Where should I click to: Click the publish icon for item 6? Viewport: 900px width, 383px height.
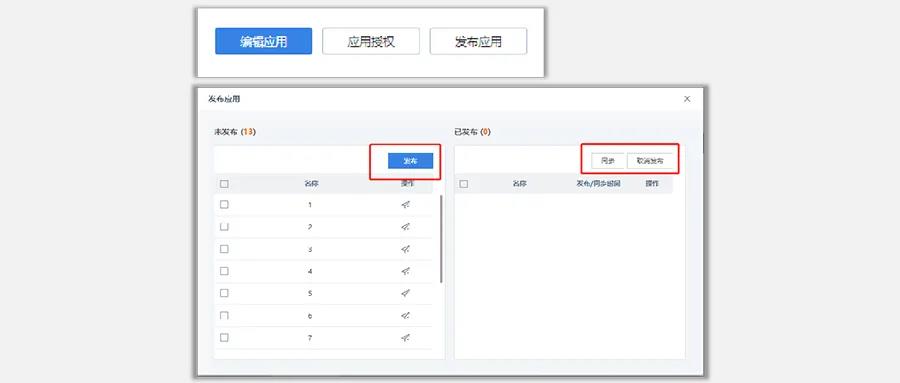[406, 316]
